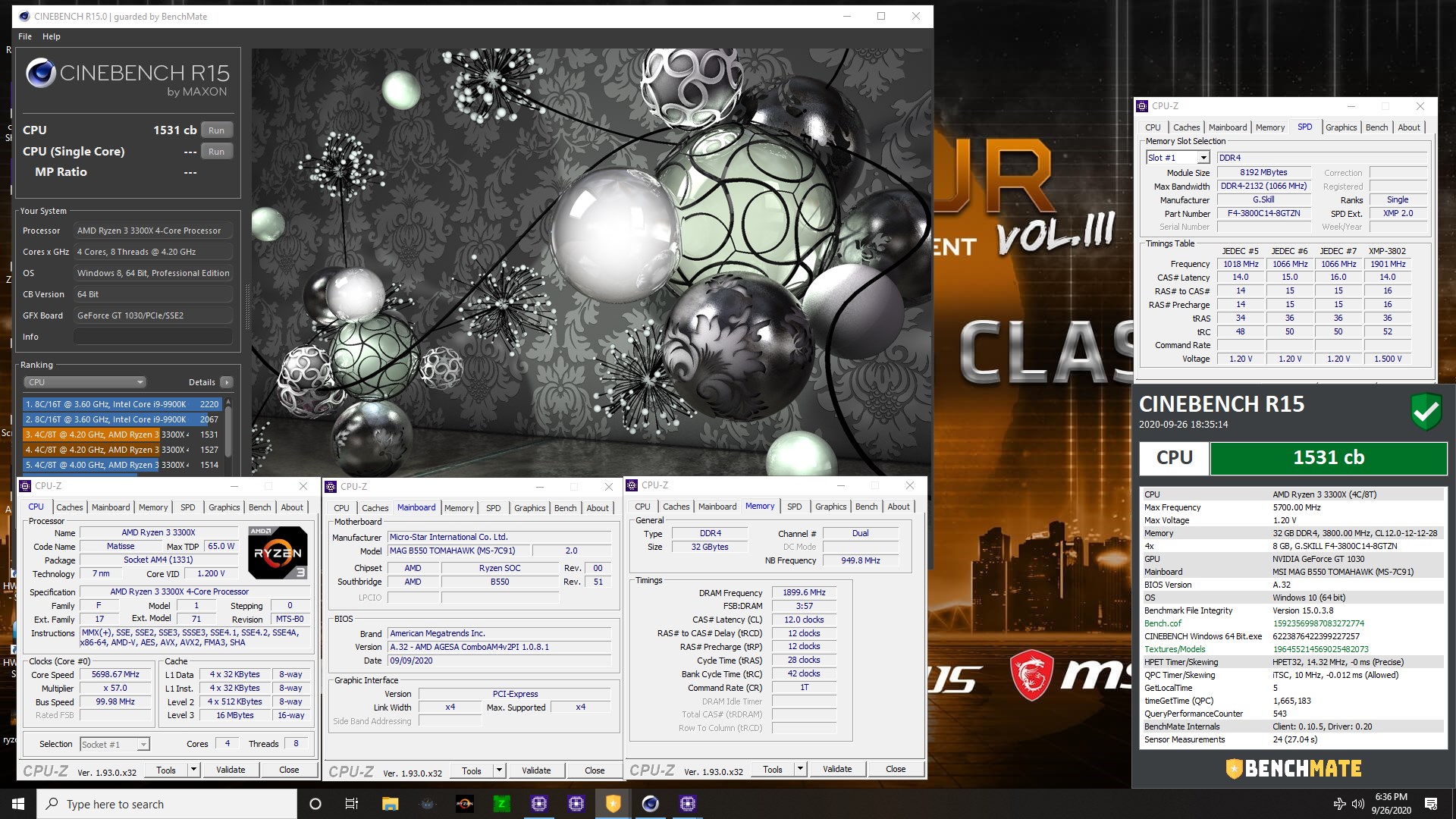This screenshot has height=819, width=1456.
Task: Click the Core Speed value 5698.67 MHz
Action: [115, 675]
